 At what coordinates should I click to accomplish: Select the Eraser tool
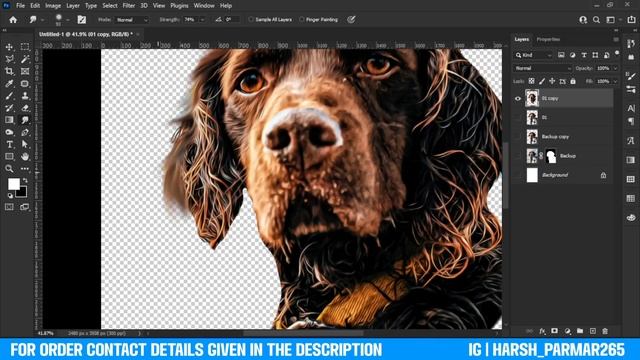pyautogui.click(x=25, y=108)
